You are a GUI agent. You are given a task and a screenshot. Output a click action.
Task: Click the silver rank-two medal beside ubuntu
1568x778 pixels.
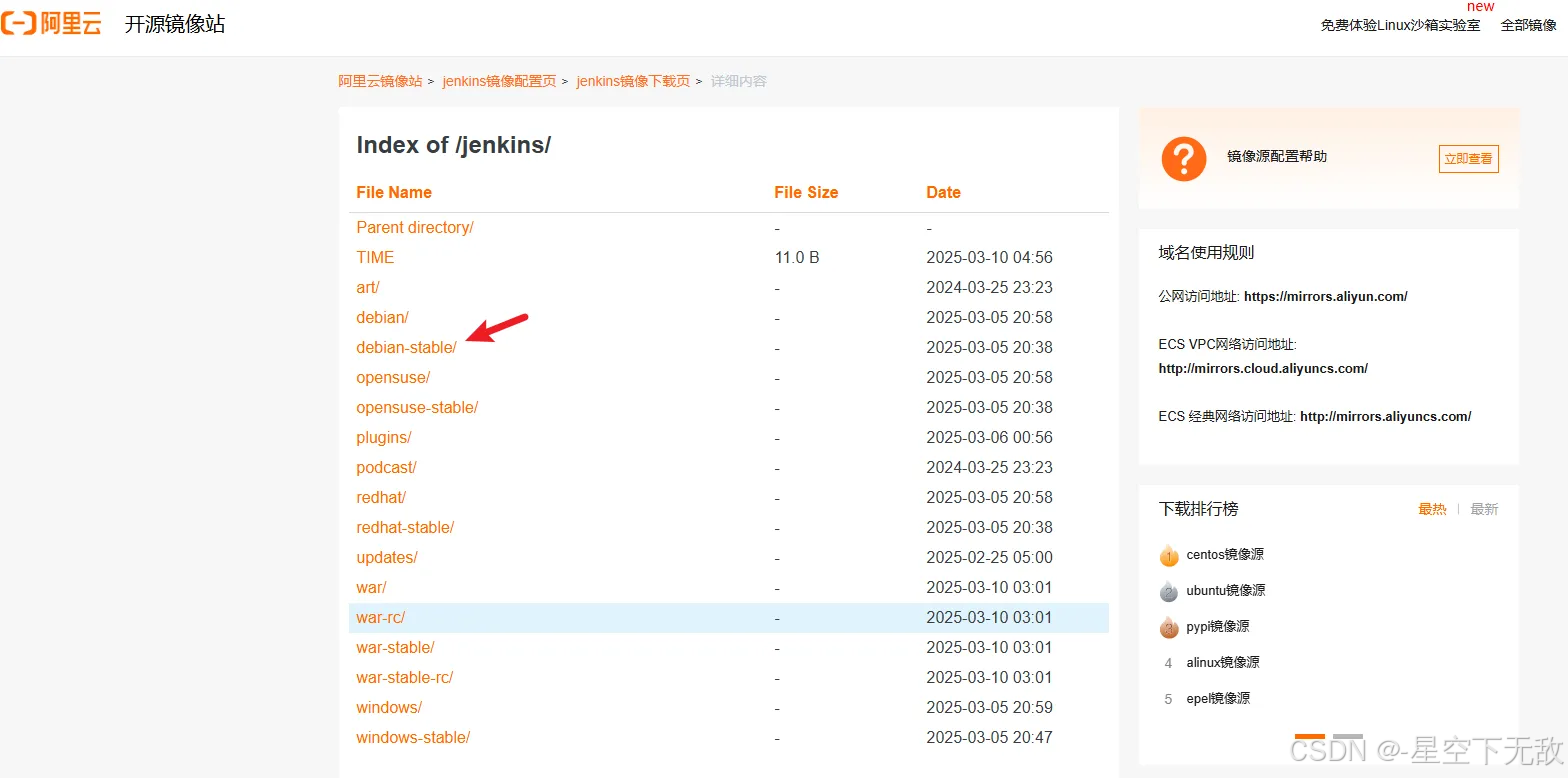point(1169,591)
